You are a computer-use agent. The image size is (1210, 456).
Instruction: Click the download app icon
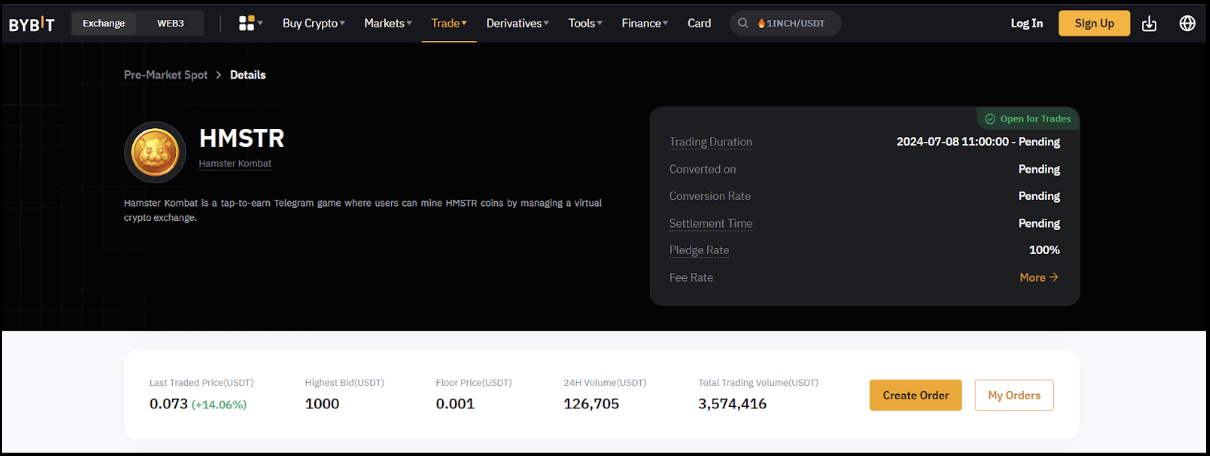[x=1149, y=23]
